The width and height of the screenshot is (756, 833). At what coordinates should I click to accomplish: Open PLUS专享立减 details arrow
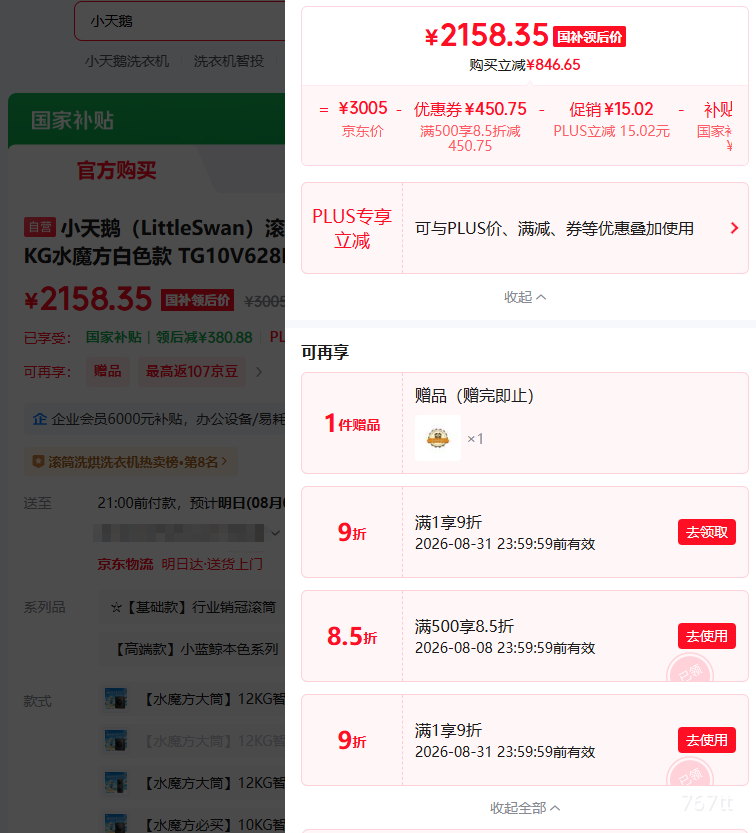coord(734,228)
